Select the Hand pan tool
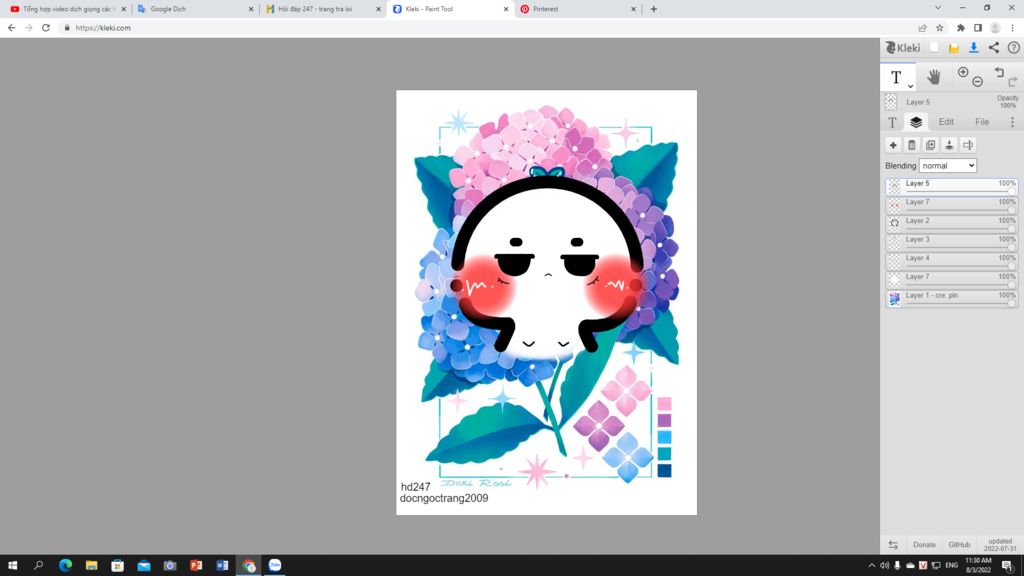 click(x=934, y=77)
